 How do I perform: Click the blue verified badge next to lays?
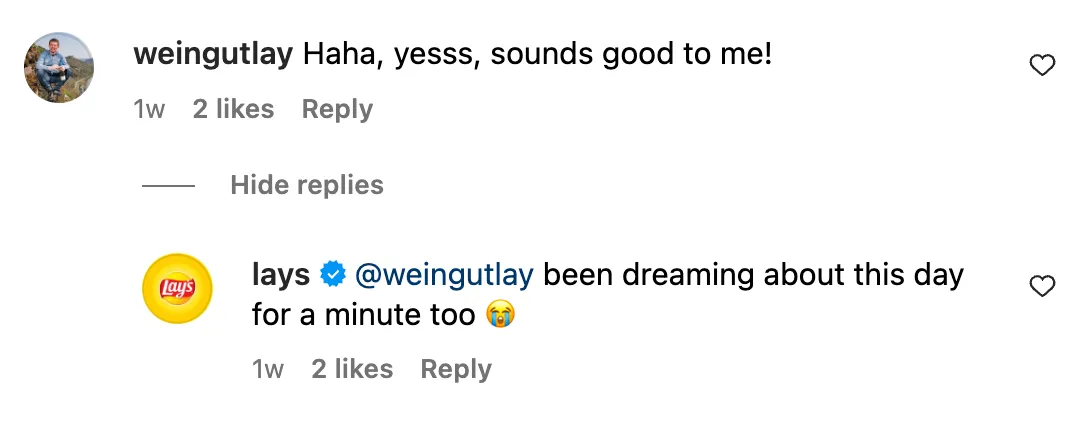click(332, 273)
